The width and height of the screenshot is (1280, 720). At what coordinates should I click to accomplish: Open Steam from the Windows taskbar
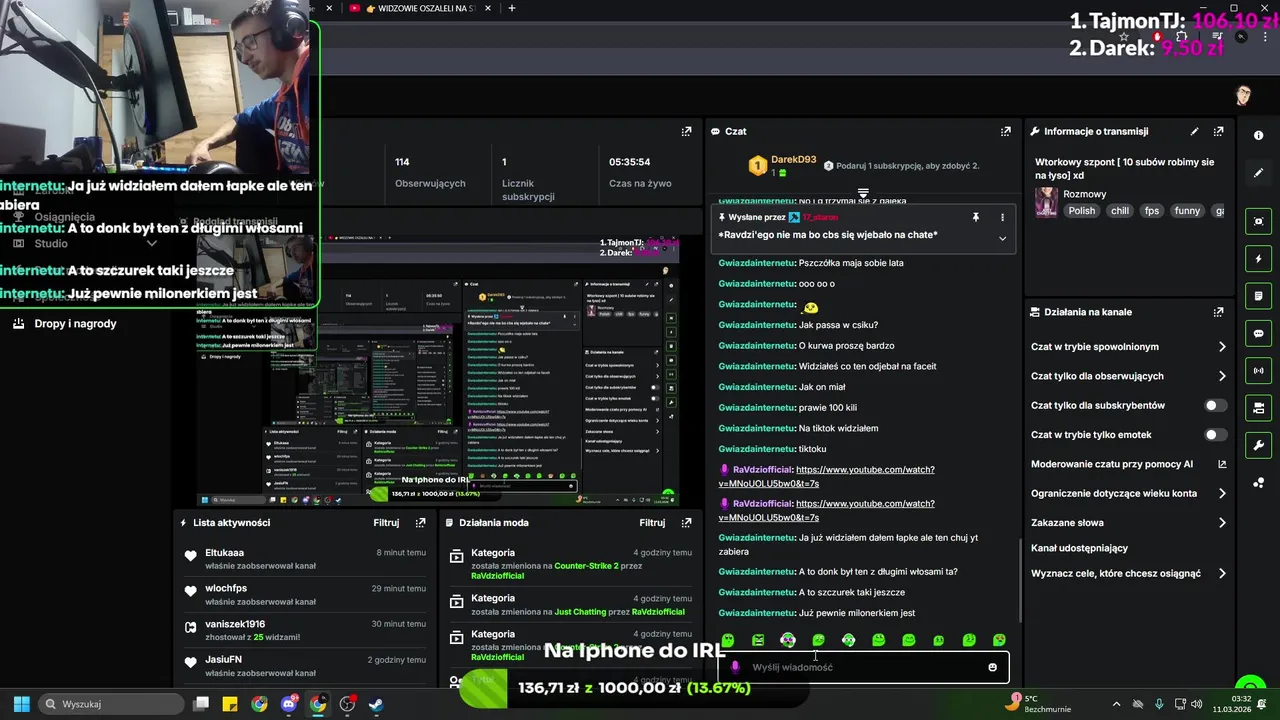click(x=376, y=704)
